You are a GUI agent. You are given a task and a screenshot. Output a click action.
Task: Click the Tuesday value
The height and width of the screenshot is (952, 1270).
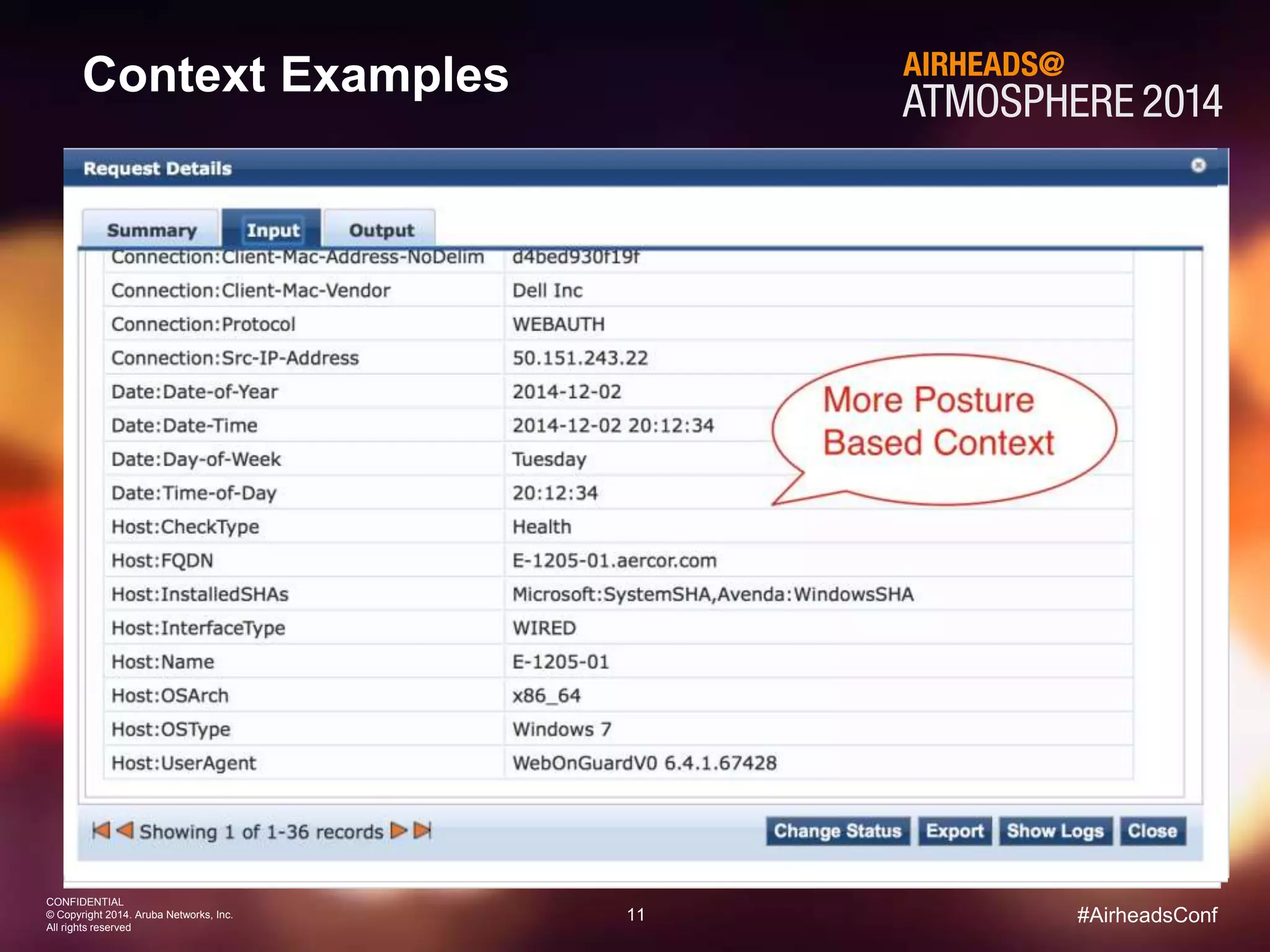point(549,459)
